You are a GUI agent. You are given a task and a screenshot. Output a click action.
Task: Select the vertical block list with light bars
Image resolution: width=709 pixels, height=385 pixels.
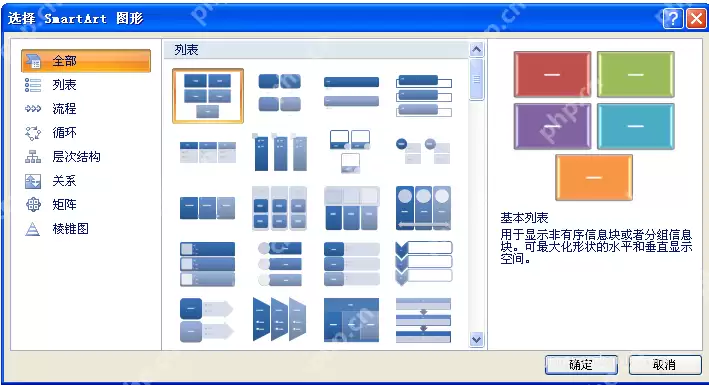click(x=351, y=264)
